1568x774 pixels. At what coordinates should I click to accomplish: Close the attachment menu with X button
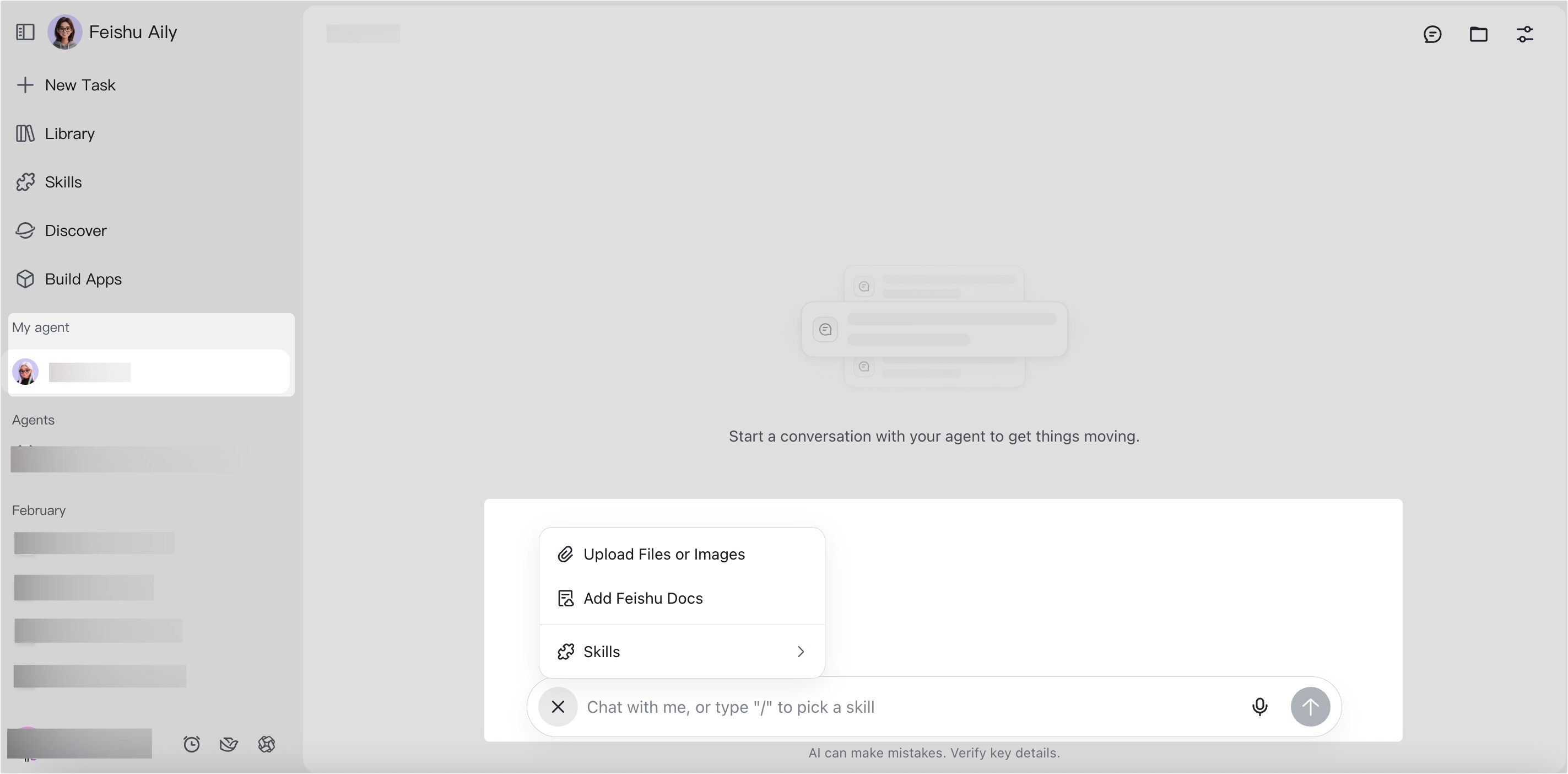point(558,706)
